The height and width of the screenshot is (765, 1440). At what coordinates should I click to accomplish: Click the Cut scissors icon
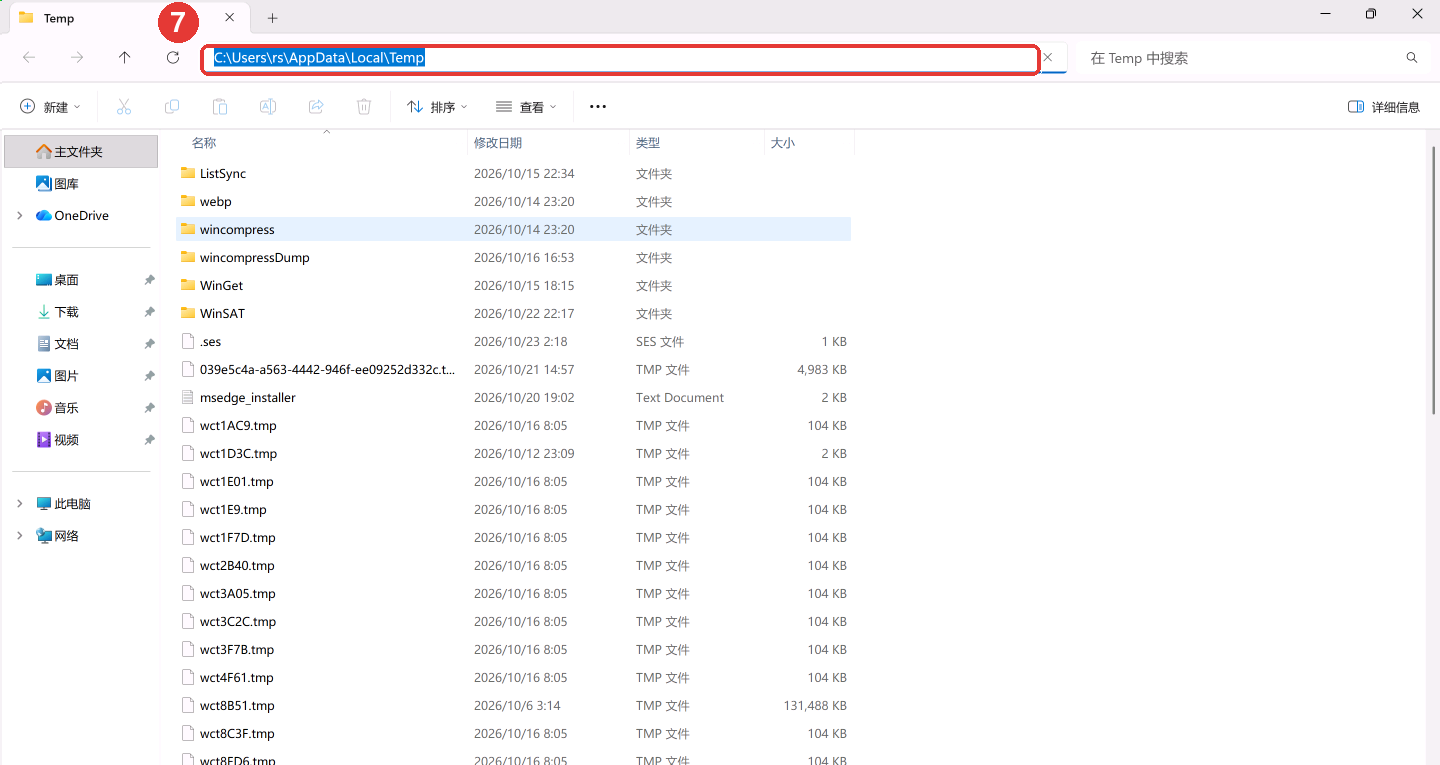pos(124,107)
